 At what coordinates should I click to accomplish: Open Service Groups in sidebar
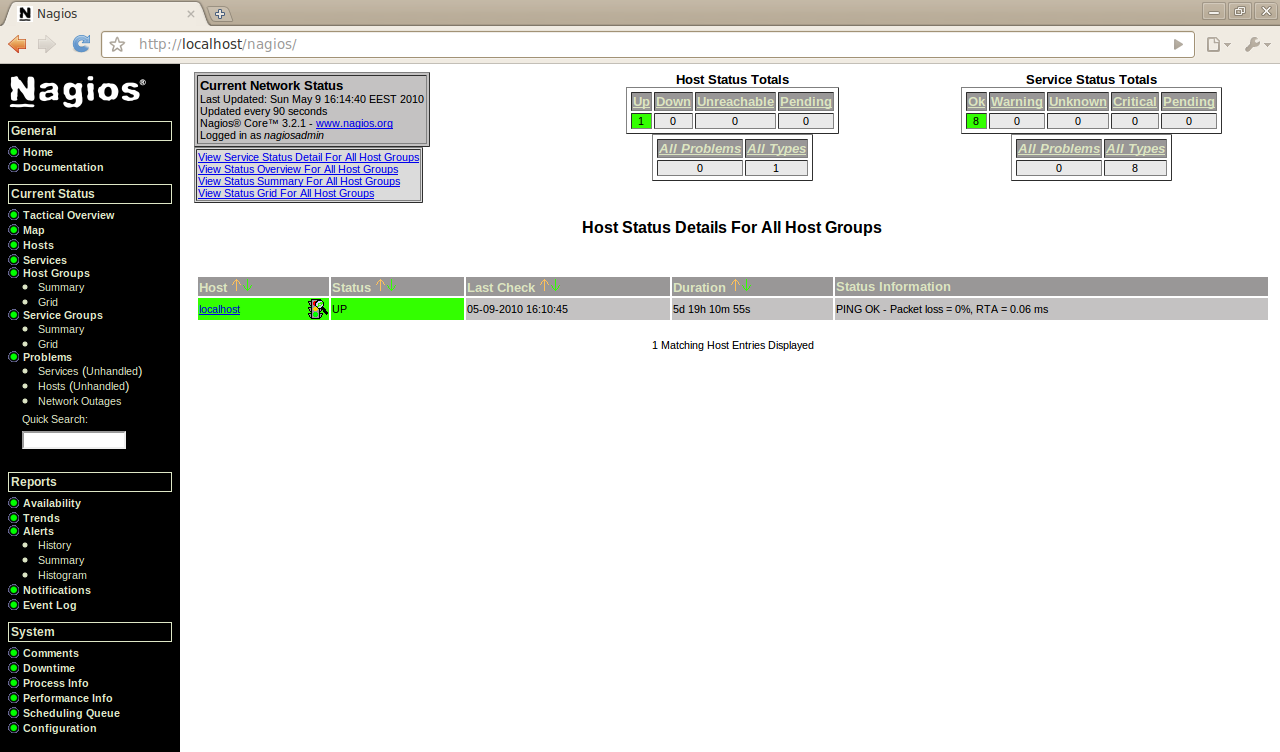pos(63,315)
